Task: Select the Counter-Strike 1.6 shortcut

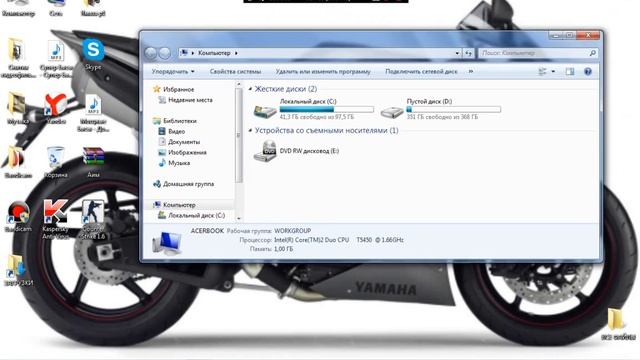Action: pos(93,219)
